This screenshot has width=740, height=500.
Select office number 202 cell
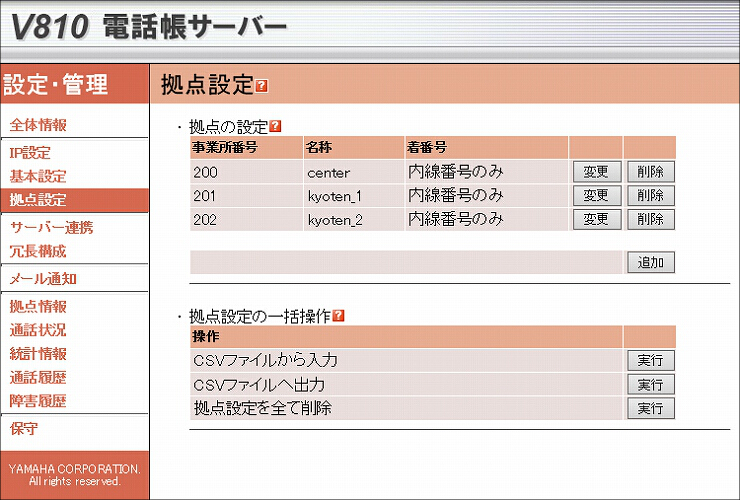click(246, 219)
